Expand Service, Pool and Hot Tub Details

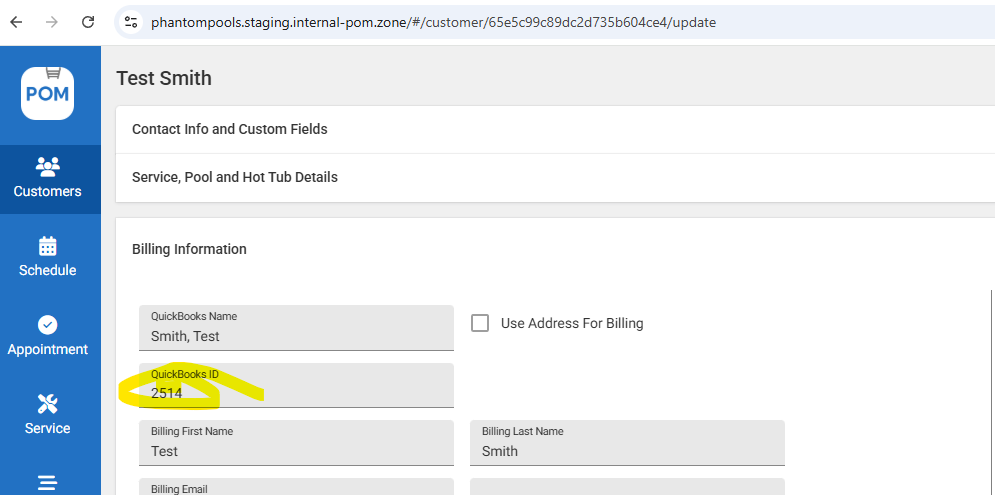[235, 177]
